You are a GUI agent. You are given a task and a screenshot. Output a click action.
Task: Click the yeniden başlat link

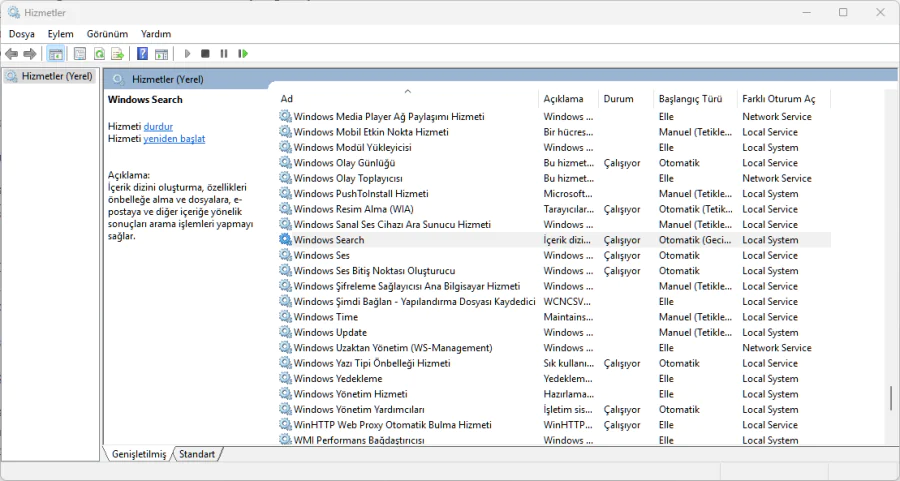click(x=174, y=139)
